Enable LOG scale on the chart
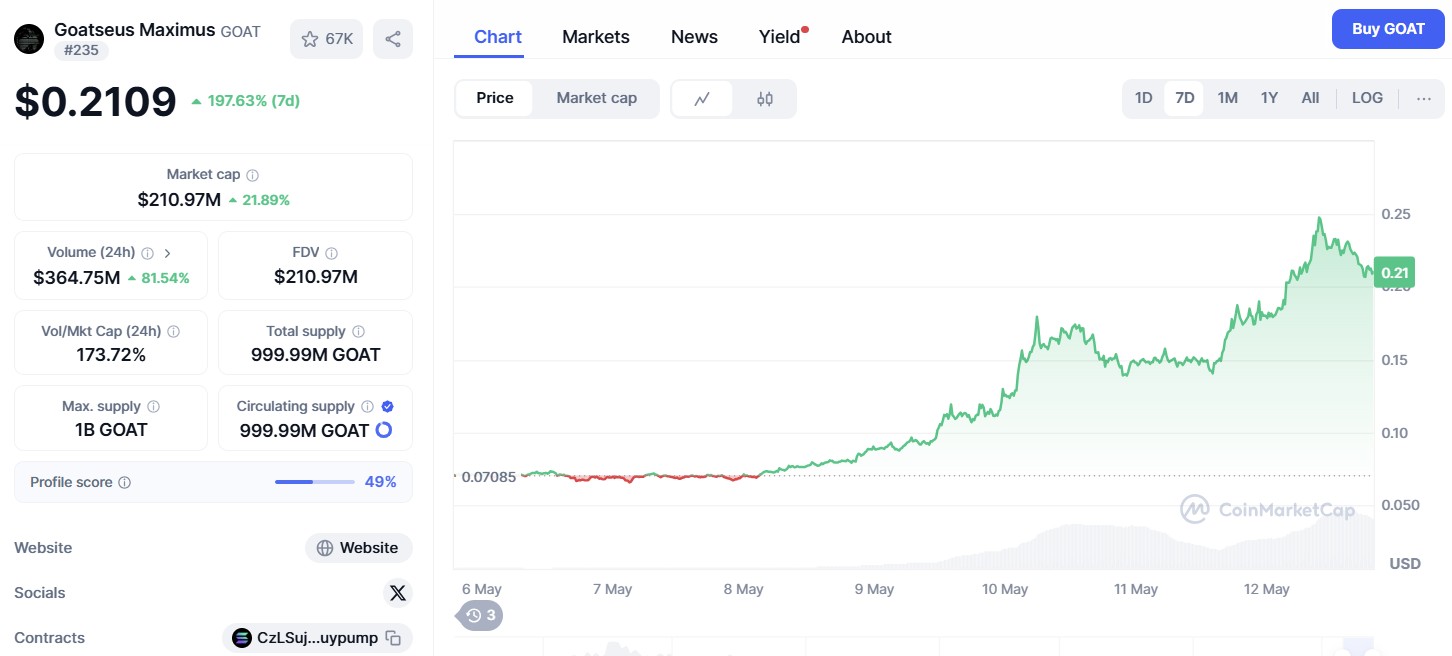The height and width of the screenshot is (656, 1452). 1367,98
